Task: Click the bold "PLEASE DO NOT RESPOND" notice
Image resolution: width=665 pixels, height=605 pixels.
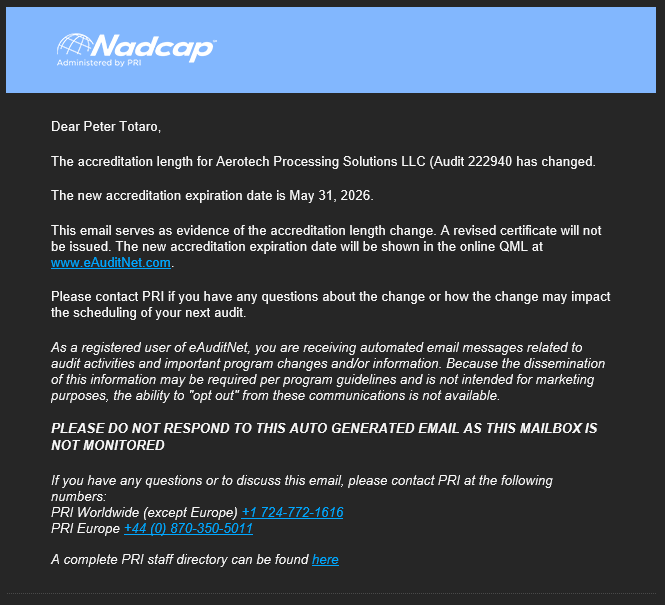Action: pyautogui.click(x=324, y=436)
